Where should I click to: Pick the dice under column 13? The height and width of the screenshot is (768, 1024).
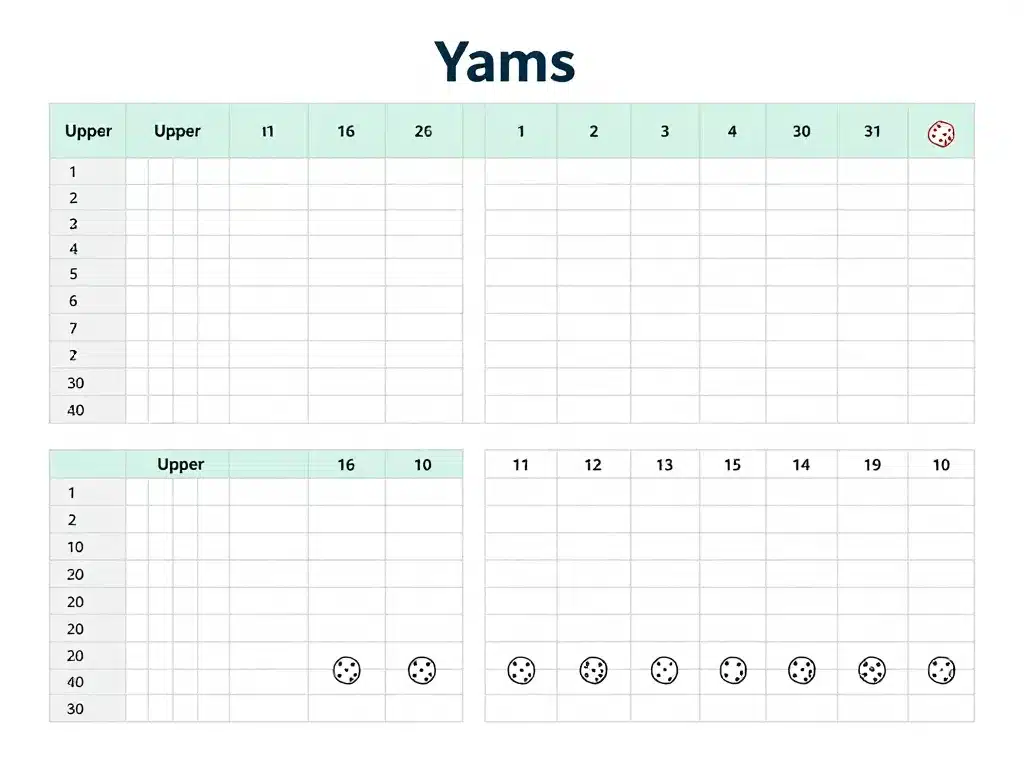[x=664, y=670]
